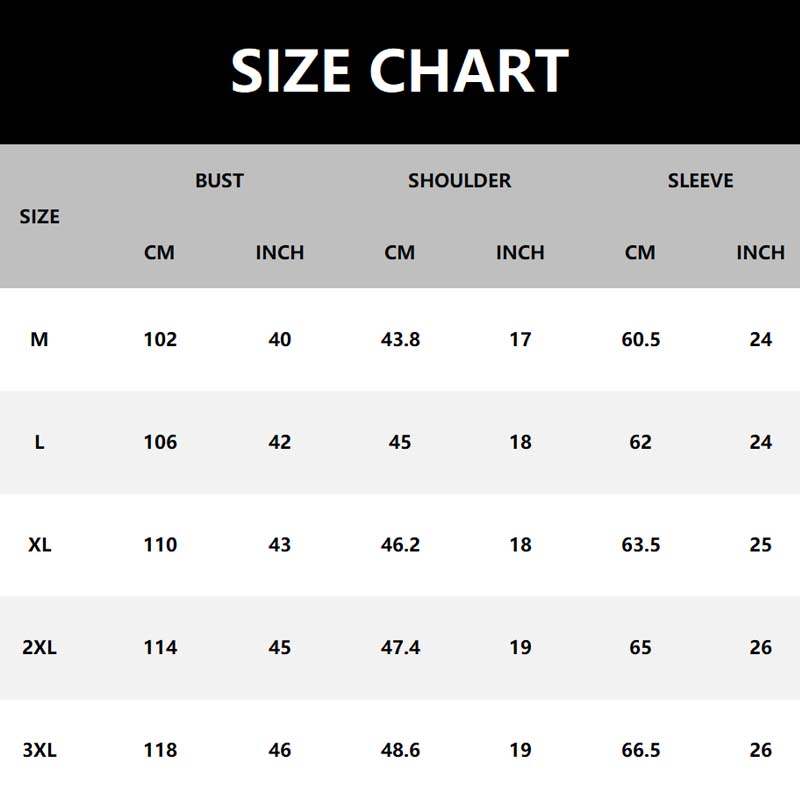
Task: Click bust value 106 for size L
Action: pos(160,442)
